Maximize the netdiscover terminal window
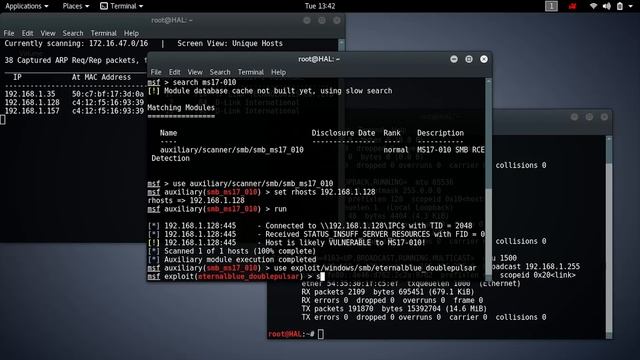This screenshot has width=640, height=360. pos(322,20)
